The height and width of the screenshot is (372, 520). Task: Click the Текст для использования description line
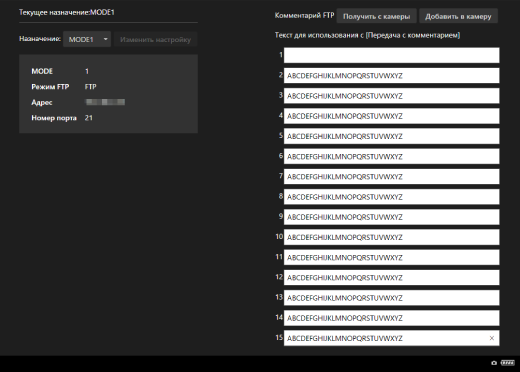click(x=367, y=35)
